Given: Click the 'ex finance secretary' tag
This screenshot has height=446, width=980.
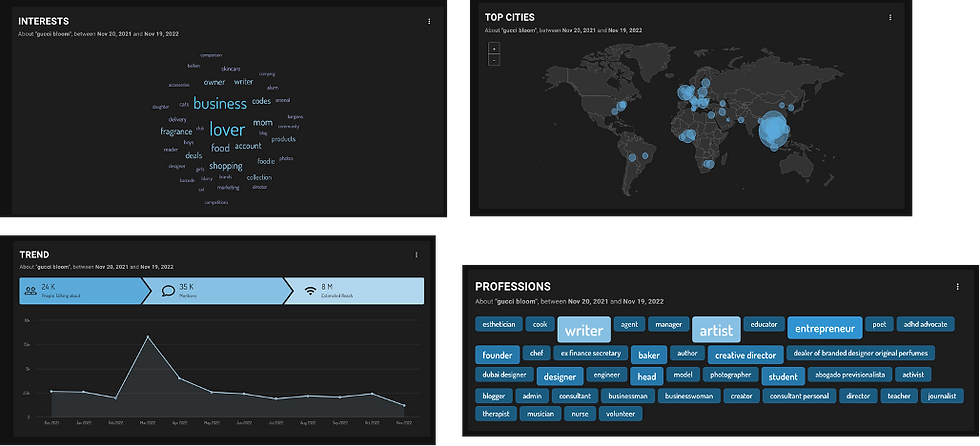Looking at the screenshot, I should (x=591, y=353).
